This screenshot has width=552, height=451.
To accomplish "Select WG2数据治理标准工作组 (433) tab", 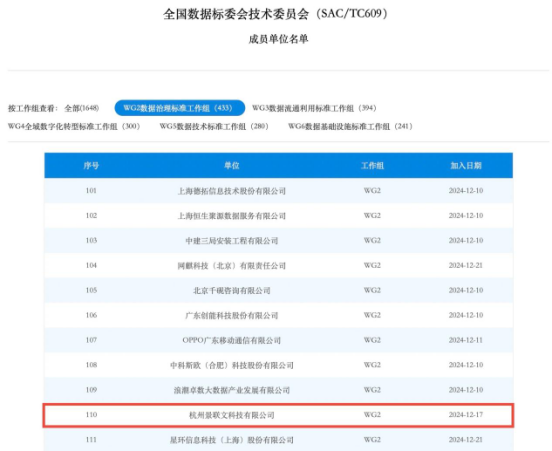I will click(180, 108).
